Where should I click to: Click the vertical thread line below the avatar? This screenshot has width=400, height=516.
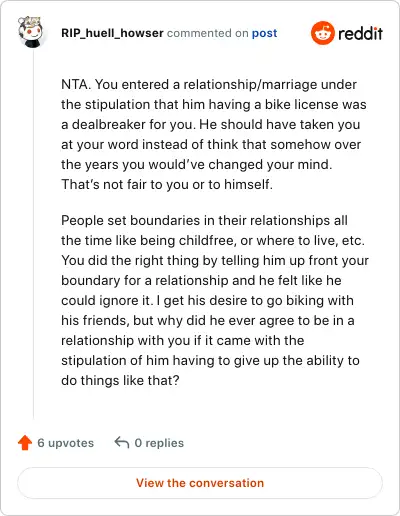click(x=33, y=233)
